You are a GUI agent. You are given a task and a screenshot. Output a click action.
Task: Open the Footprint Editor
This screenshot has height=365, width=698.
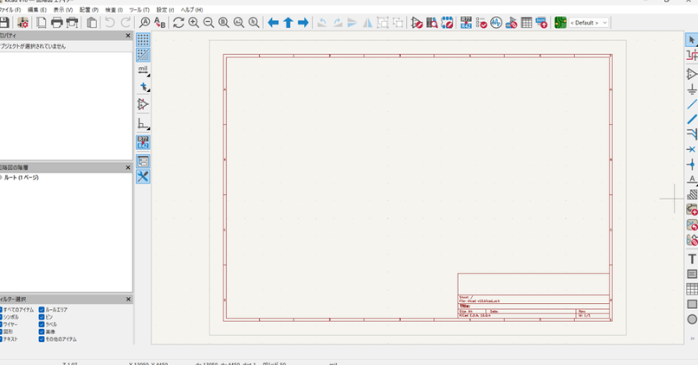447,22
